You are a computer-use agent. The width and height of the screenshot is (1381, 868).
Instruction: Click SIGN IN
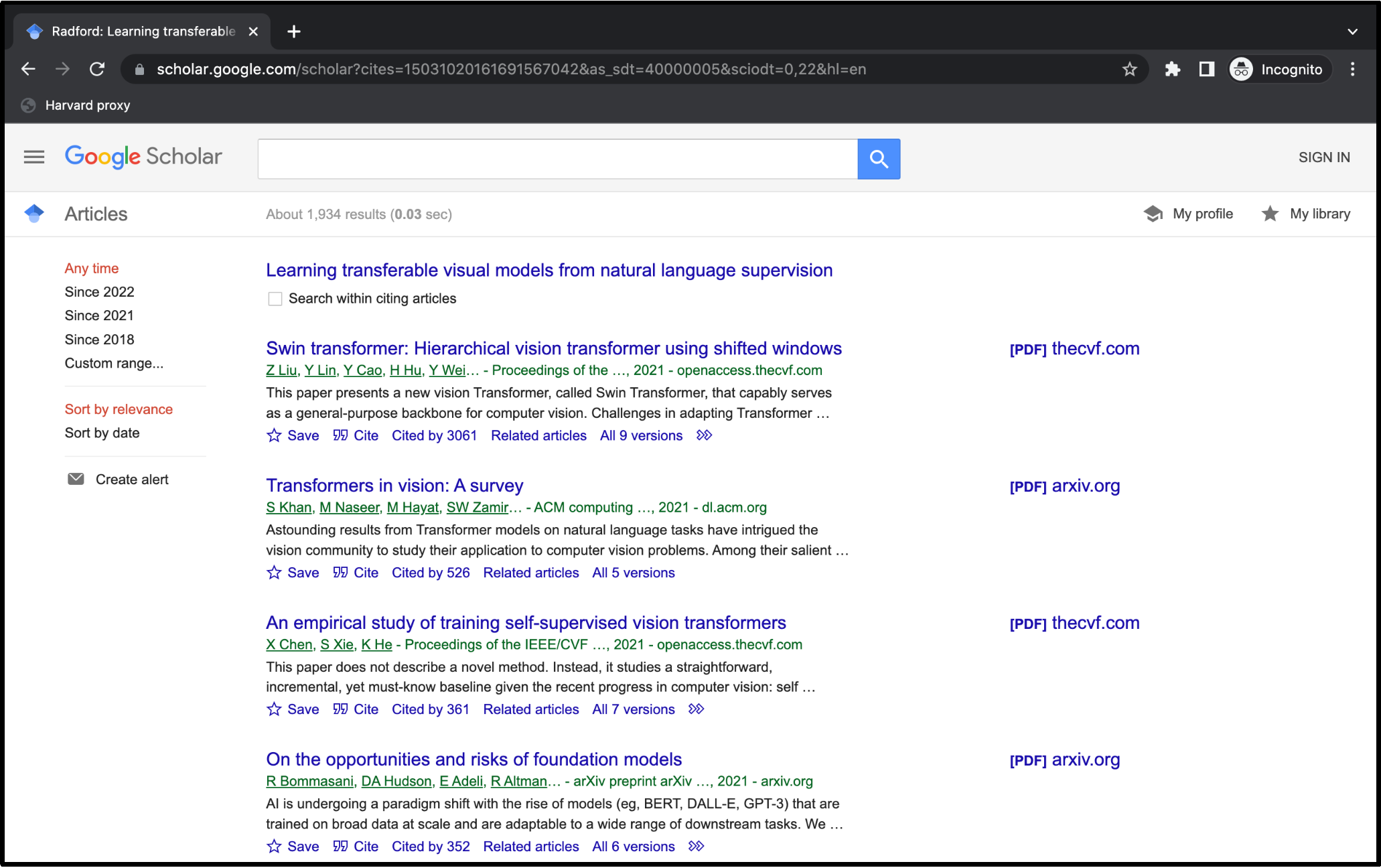click(x=1324, y=157)
